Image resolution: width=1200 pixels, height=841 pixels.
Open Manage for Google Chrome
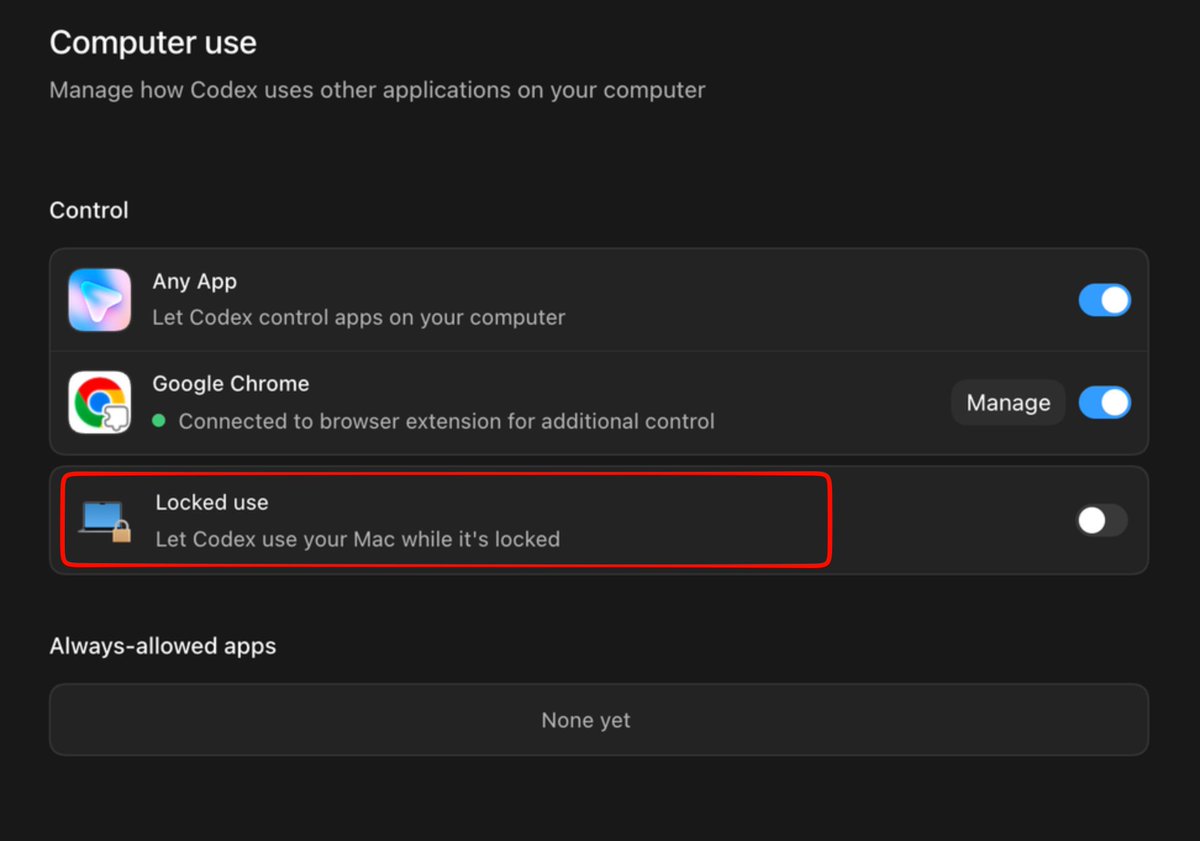[1008, 402]
